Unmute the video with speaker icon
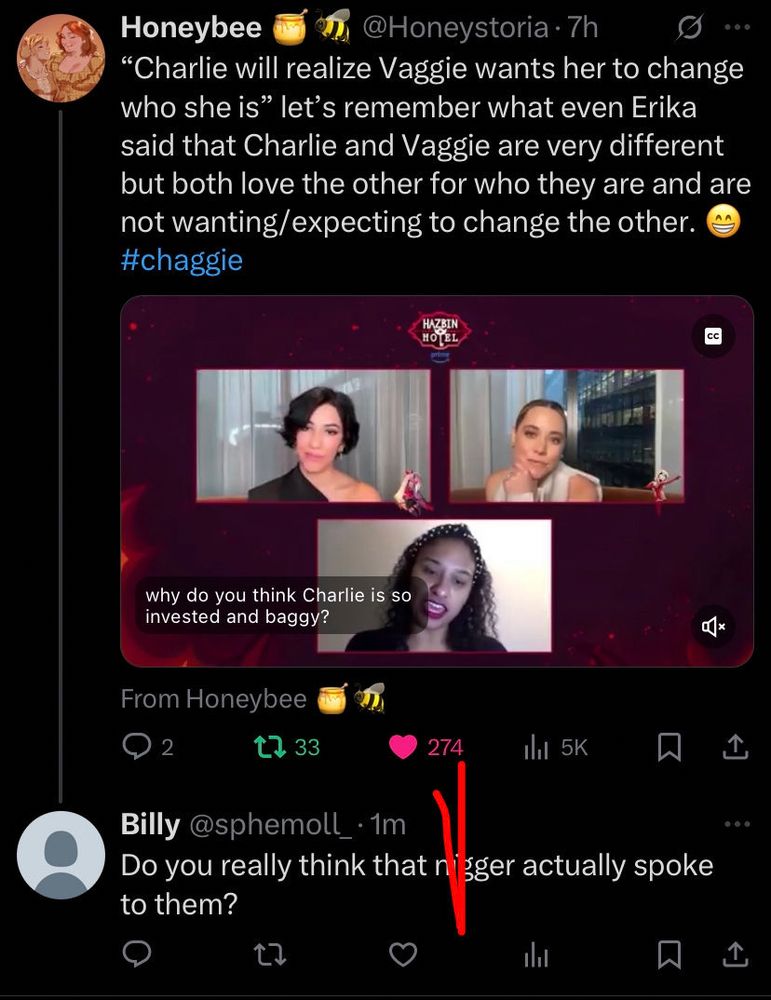Image resolution: width=771 pixels, height=1000 pixels. [713, 626]
